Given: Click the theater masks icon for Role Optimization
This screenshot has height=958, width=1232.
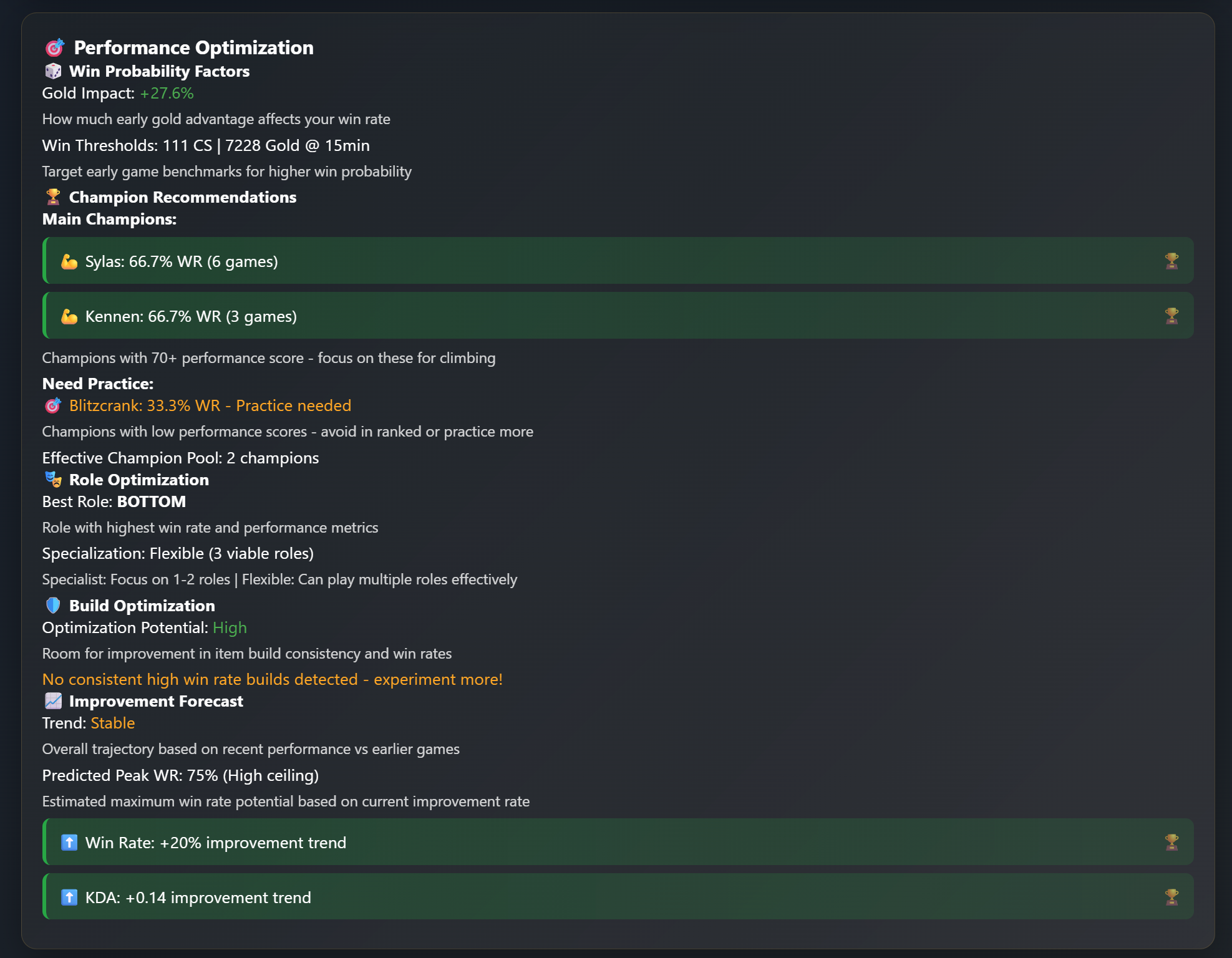Looking at the screenshot, I should pos(53,480).
